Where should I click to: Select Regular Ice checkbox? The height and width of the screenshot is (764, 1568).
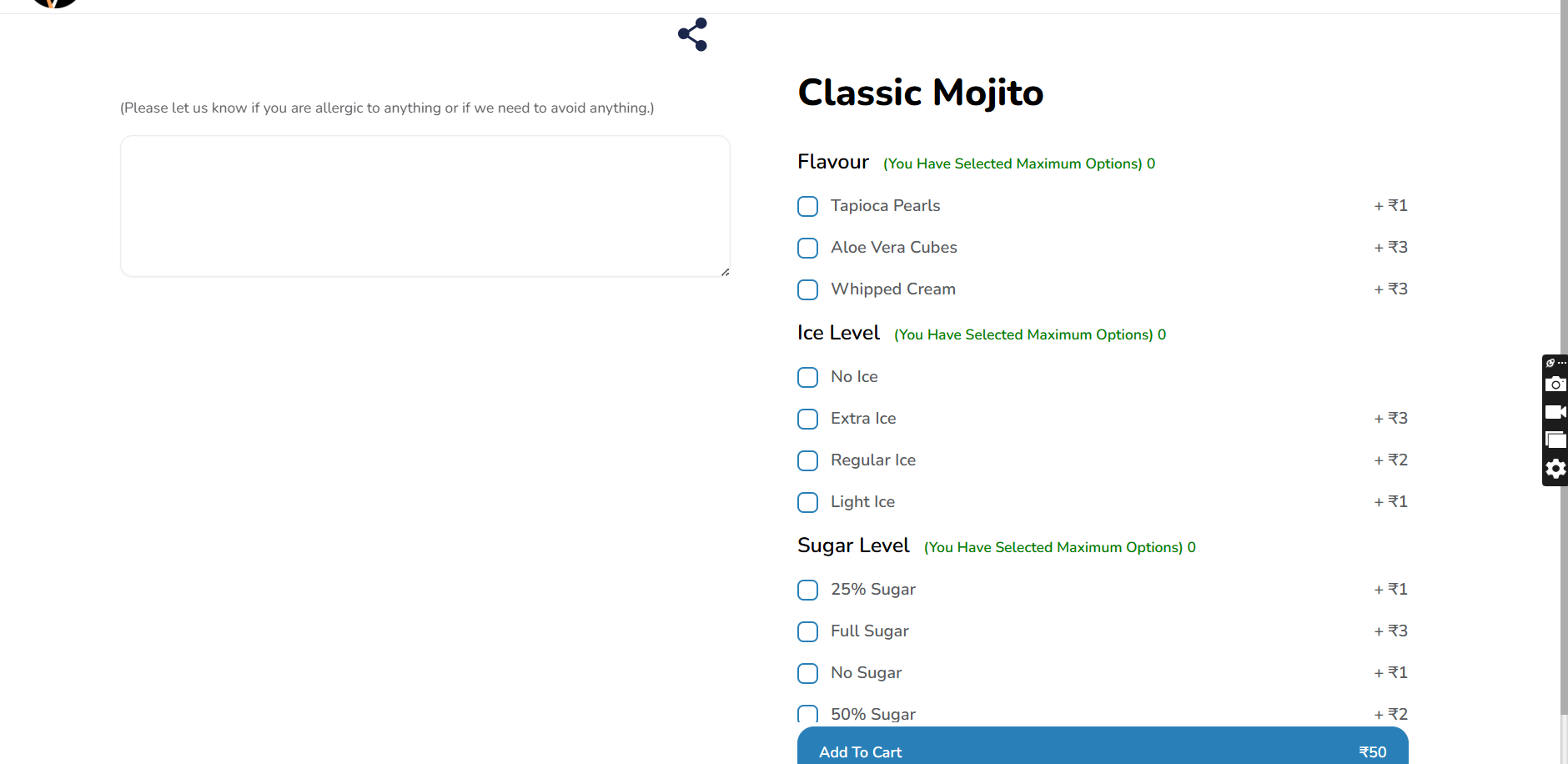point(807,460)
